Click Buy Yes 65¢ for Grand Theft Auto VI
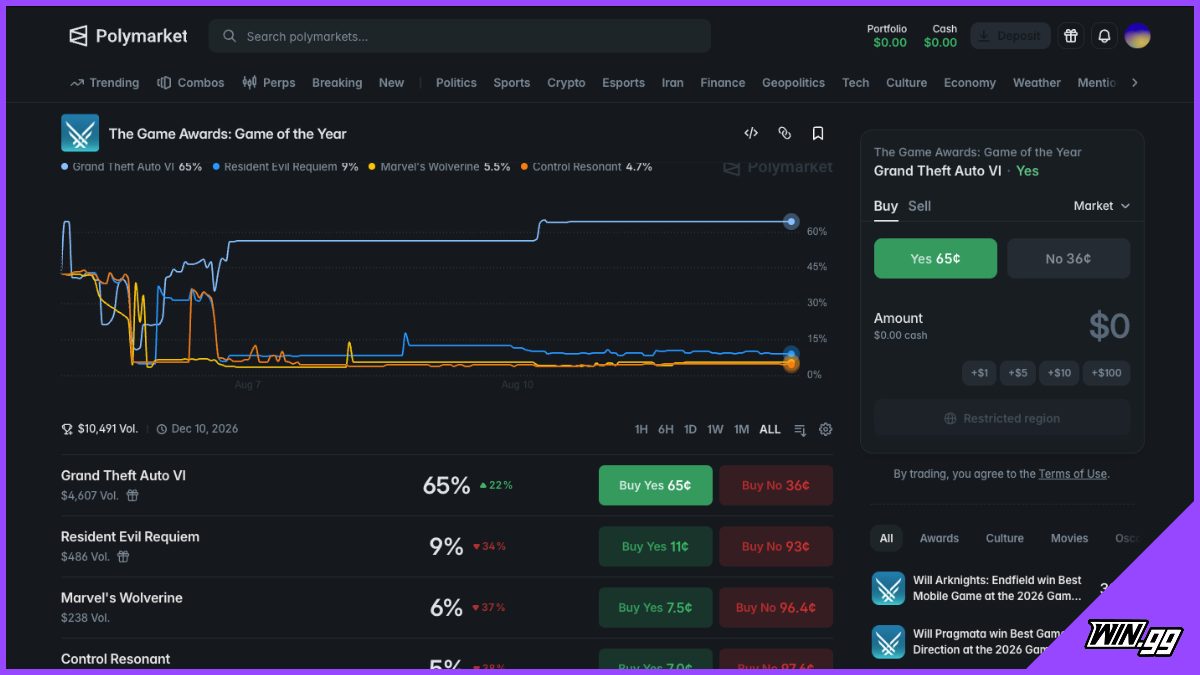 (x=655, y=485)
